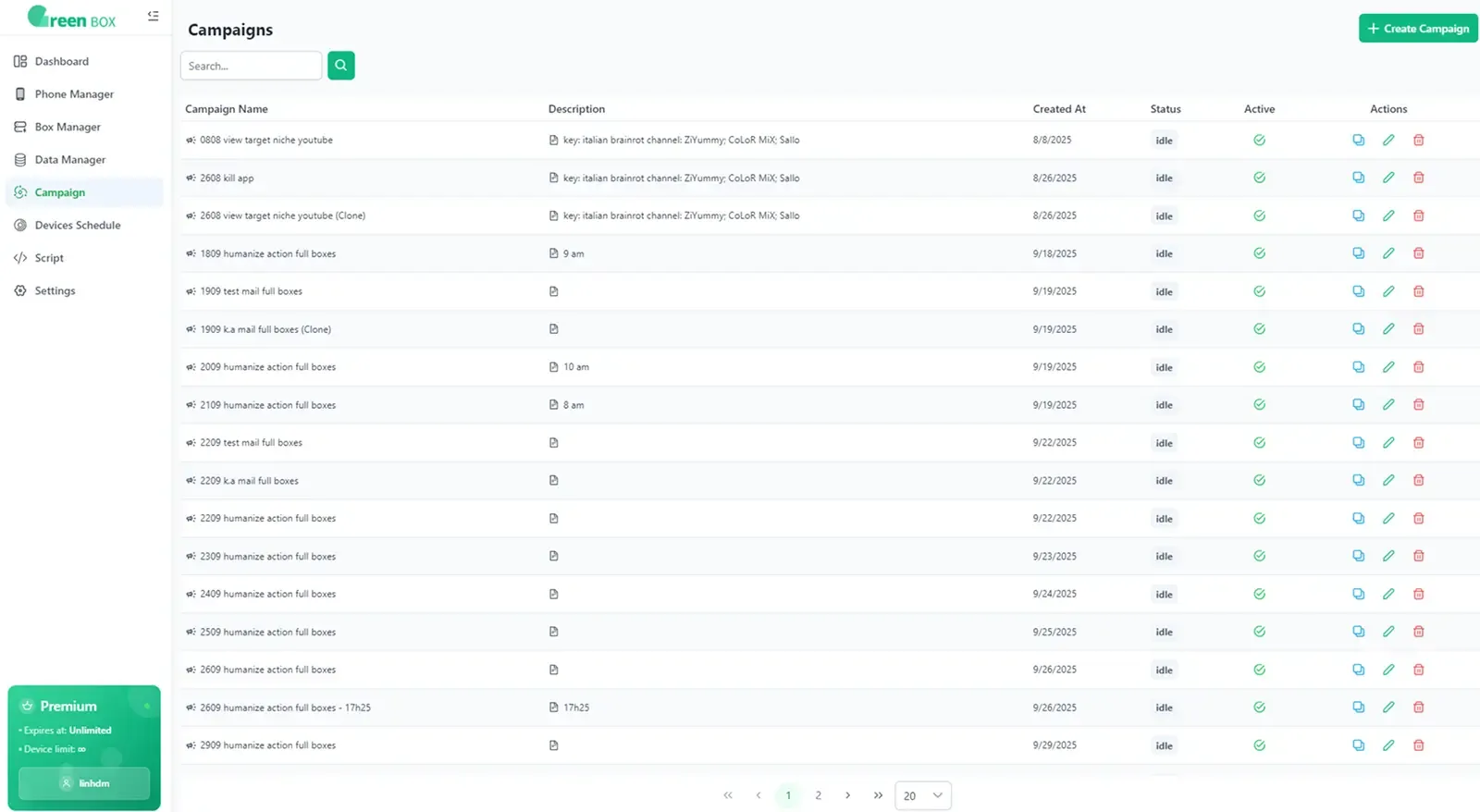This screenshot has width=1480, height=812.
Task: Clone the 2209 k.a mail full boxes campaign
Action: pos(1358,481)
